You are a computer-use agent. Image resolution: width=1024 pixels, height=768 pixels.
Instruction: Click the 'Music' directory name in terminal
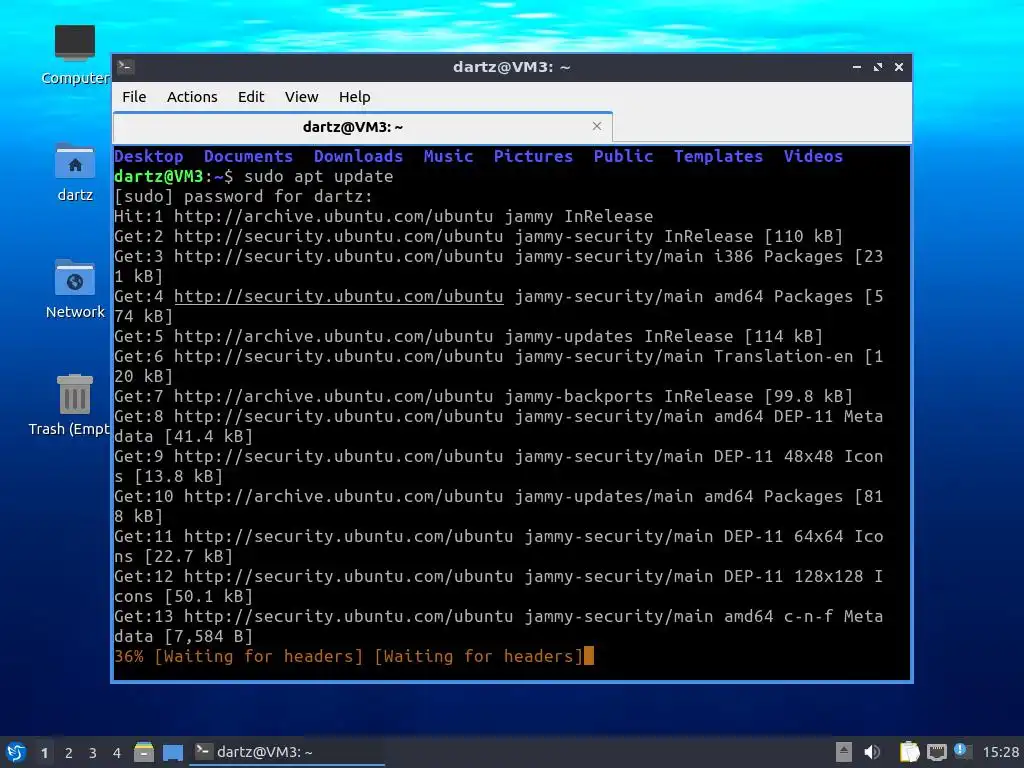(448, 156)
